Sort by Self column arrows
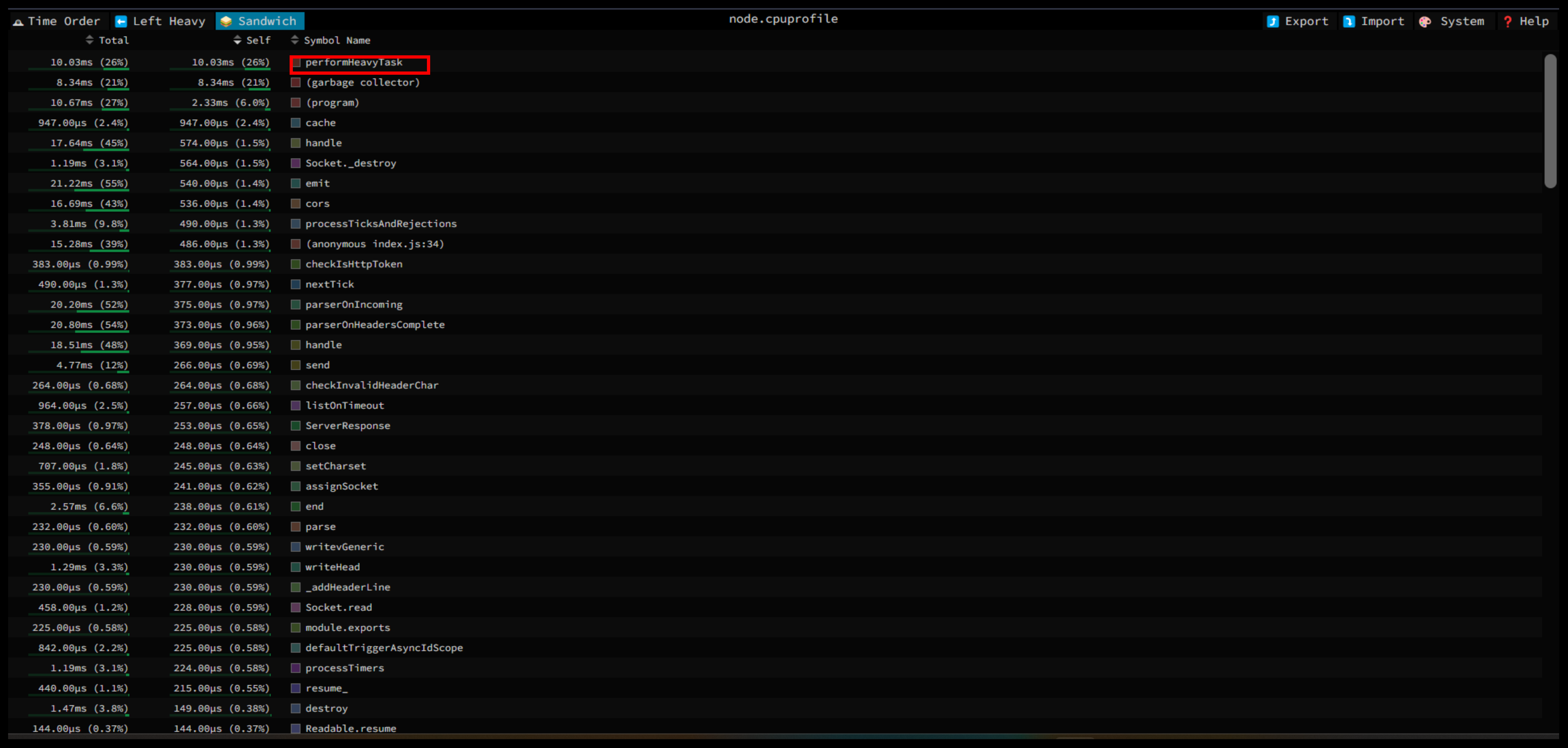The width and height of the screenshot is (1568, 748). 237,40
